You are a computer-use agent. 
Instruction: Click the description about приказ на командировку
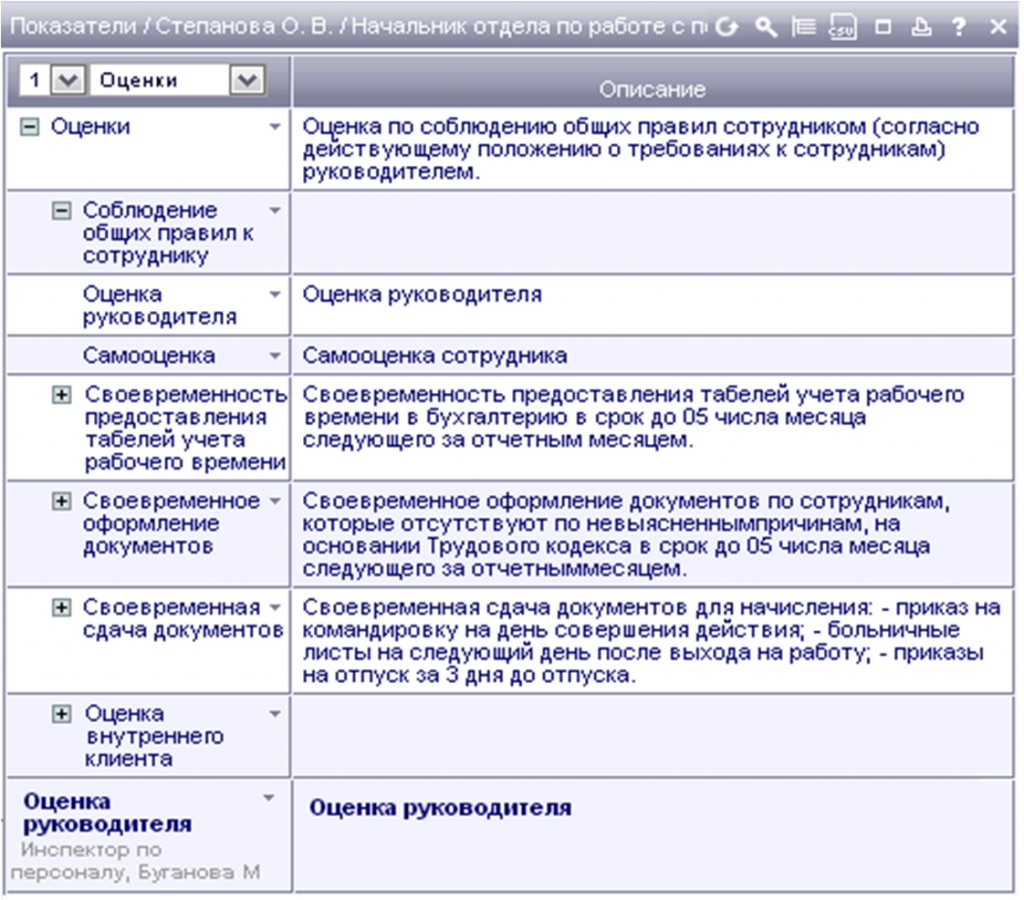coord(651,641)
